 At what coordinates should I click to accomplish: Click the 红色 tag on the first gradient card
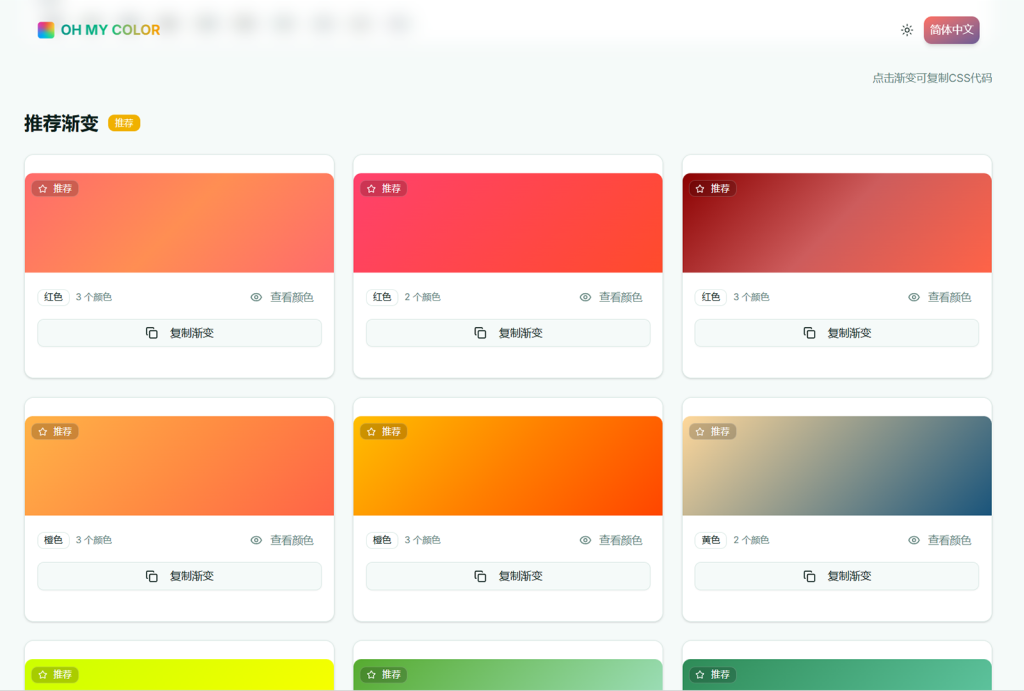coord(53,297)
